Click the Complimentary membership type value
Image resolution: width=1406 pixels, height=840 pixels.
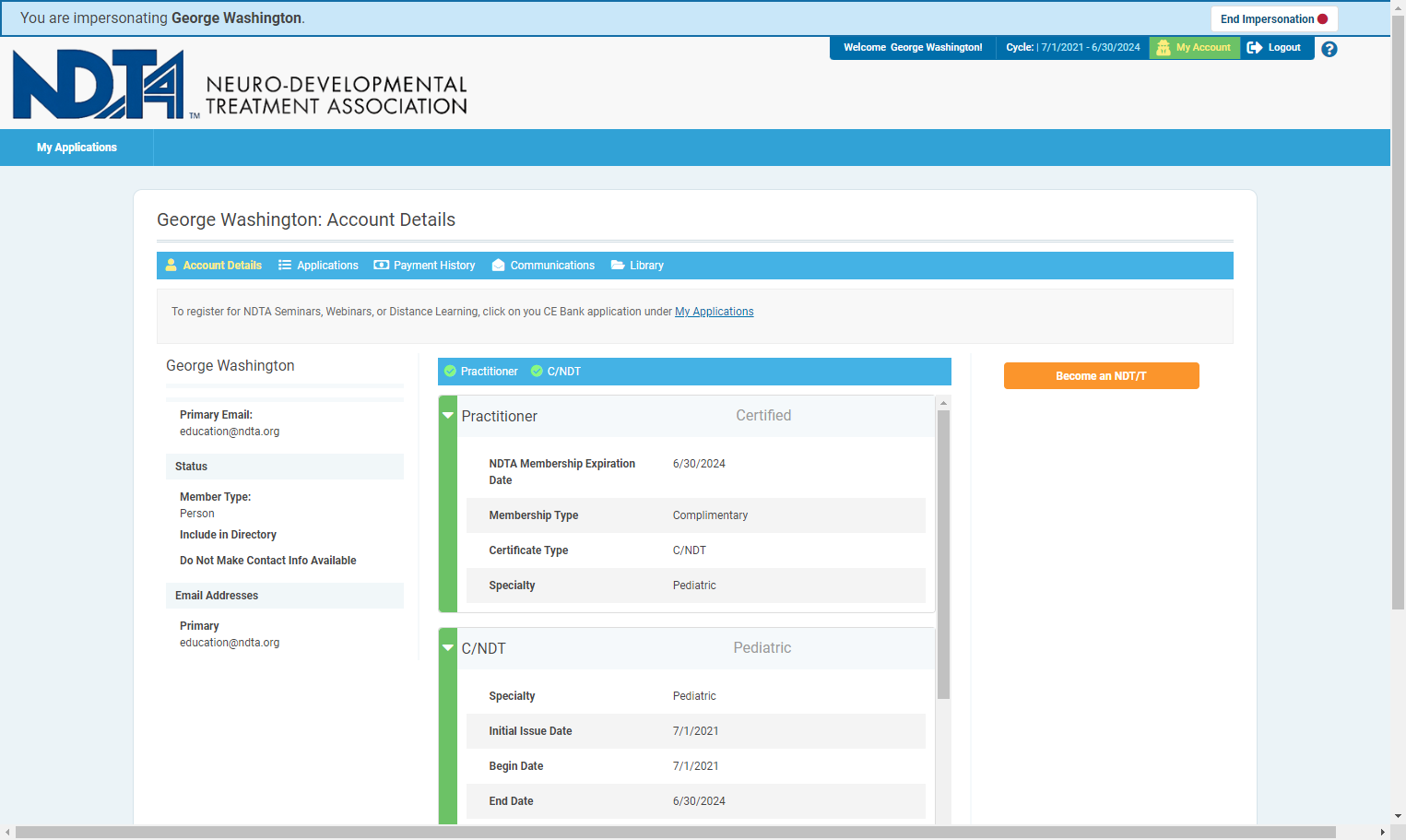(710, 515)
